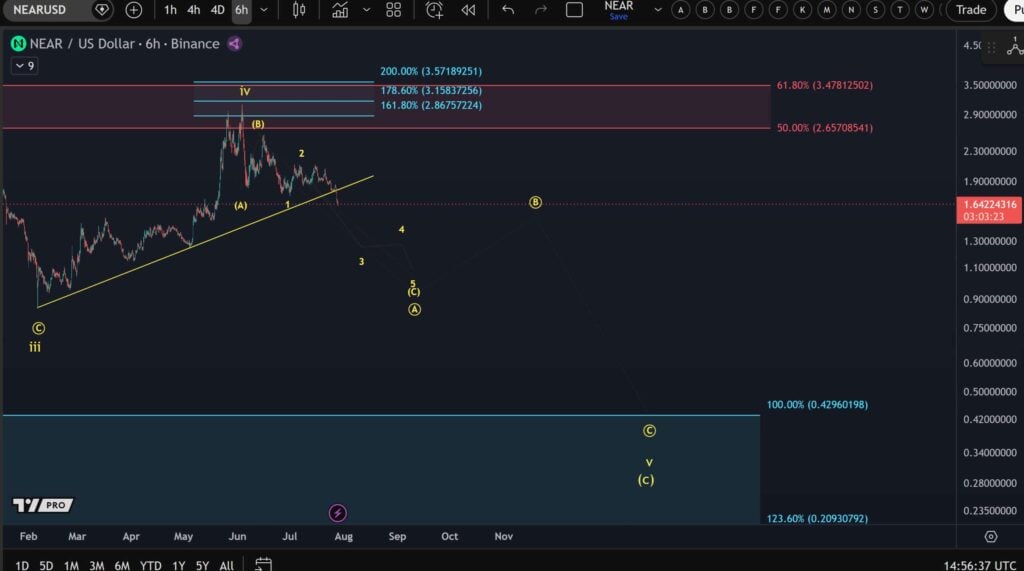Open the NEARUSD symbol search
Image resolution: width=1024 pixels, height=571 pixels.
click(39, 10)
